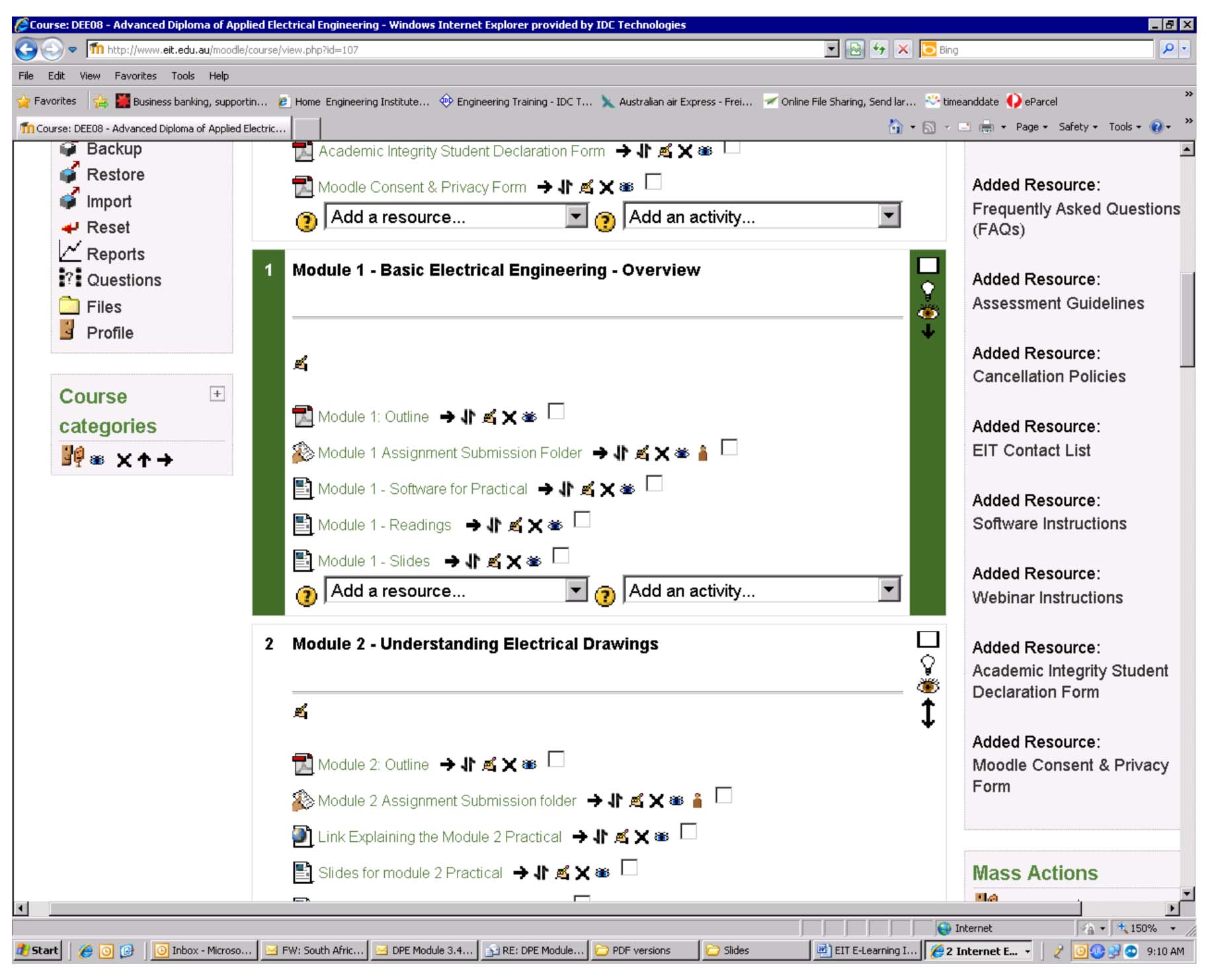This screenshot has width=1214, height=980.
Task: Hide Module 2 section eye icon
Action: coord(928,686)
